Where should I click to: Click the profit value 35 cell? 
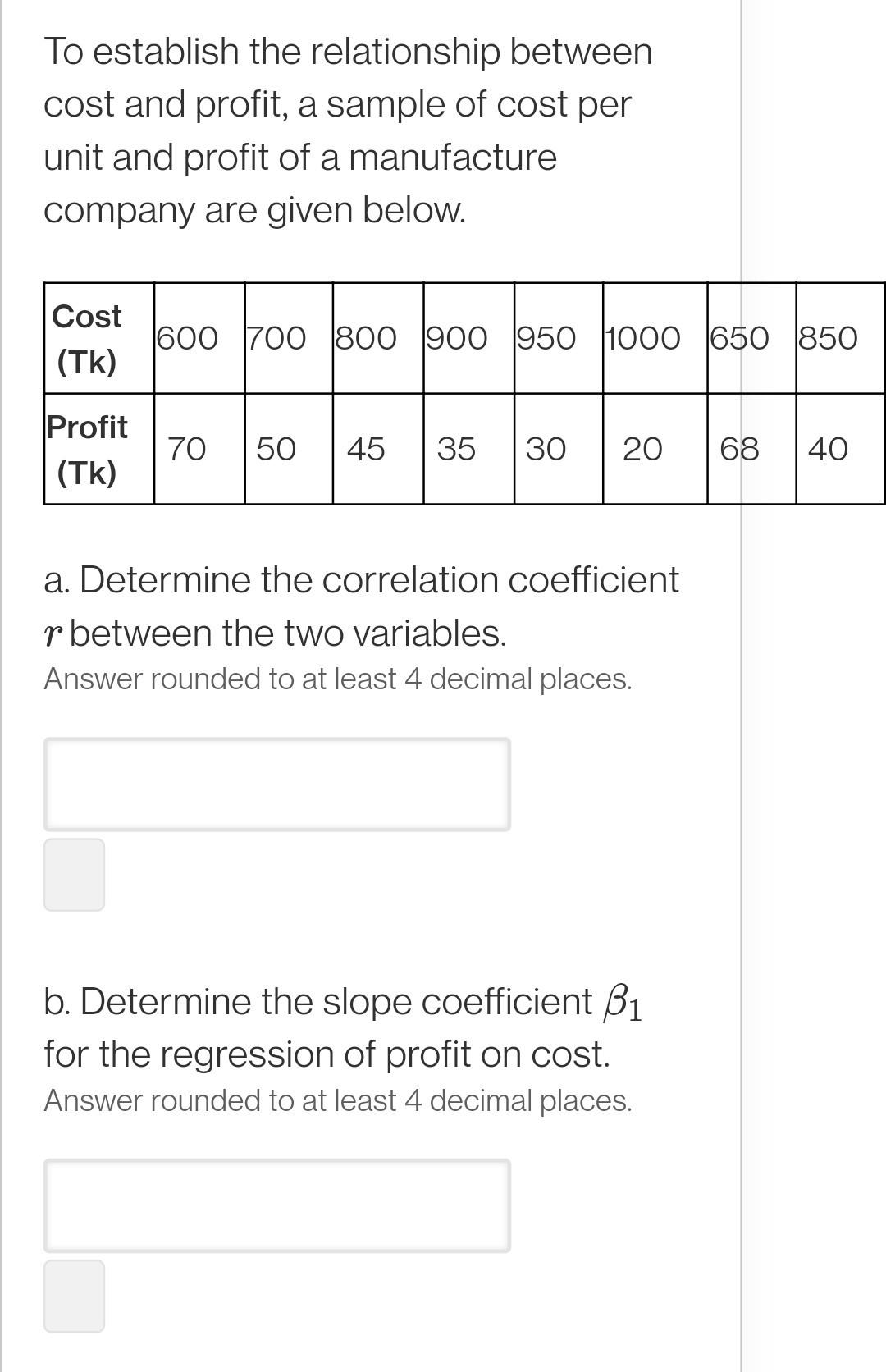coord(469,449)
